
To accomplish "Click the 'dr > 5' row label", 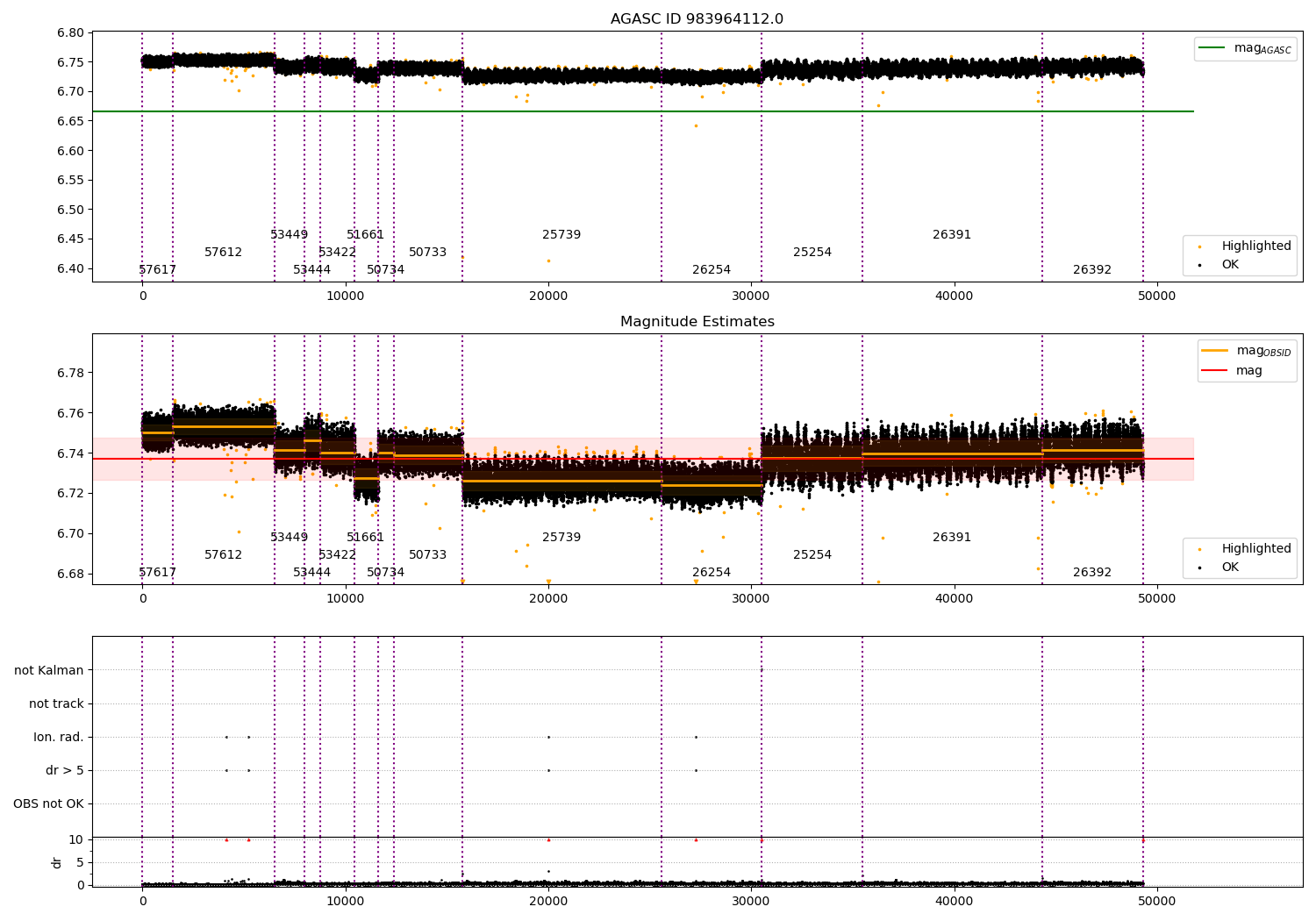I will tap(65, 771).
